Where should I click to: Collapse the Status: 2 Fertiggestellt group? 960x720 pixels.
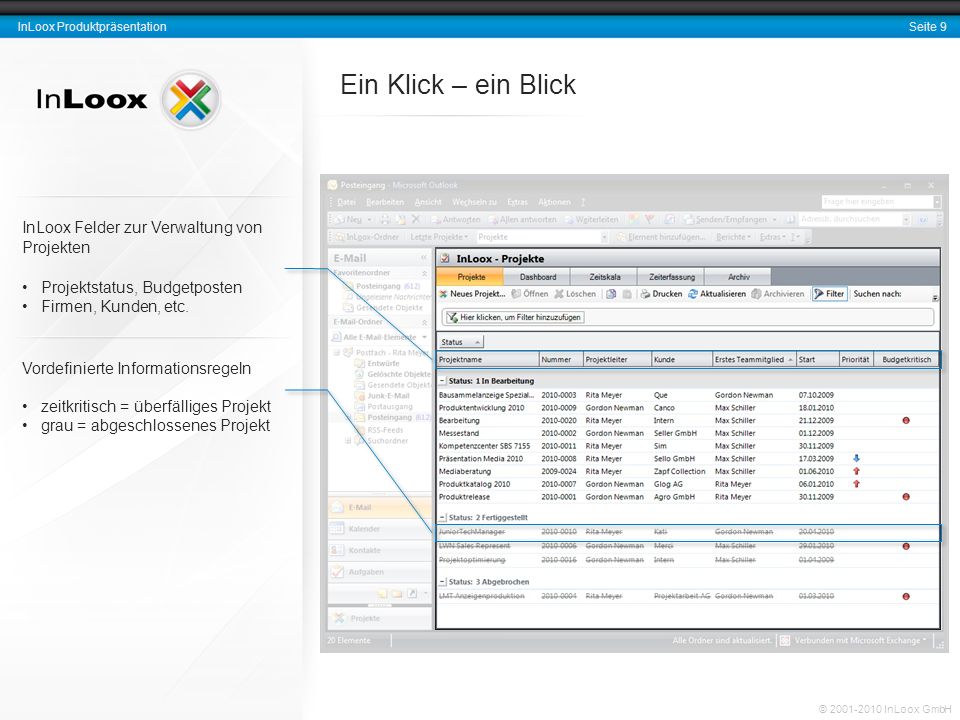pyautogui.click(x=443, y=517)
